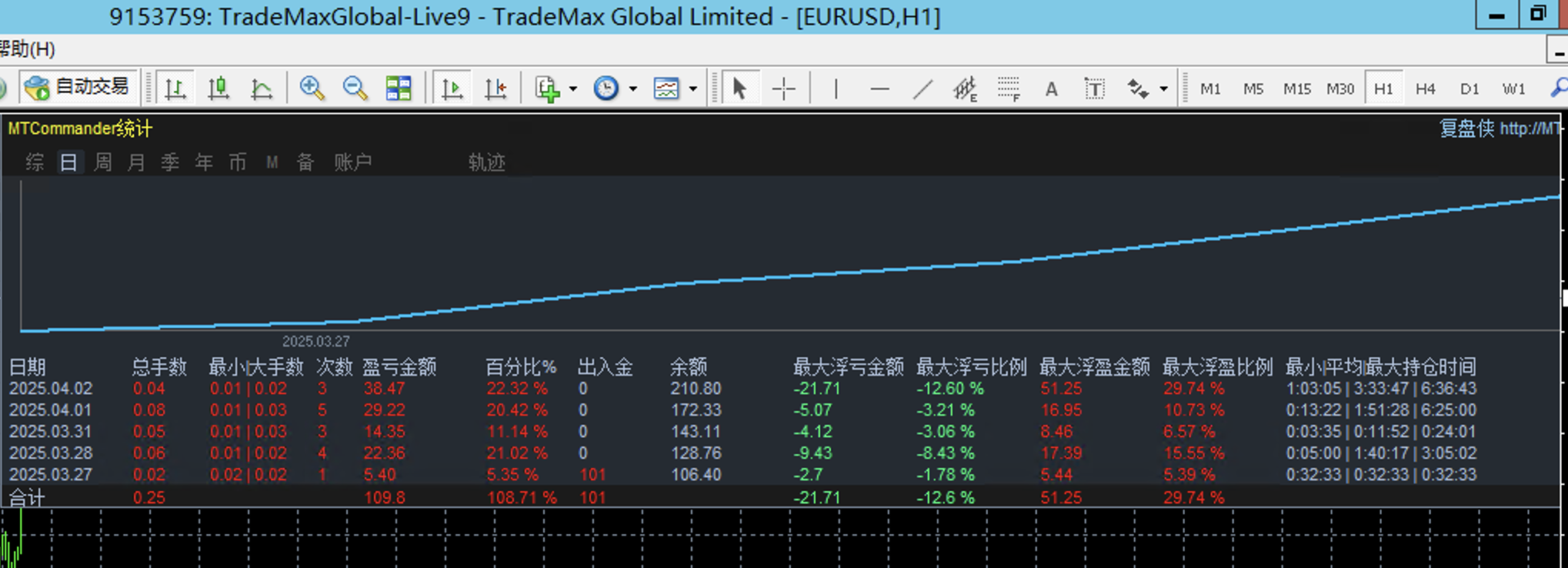Expand the indicators dropdown arrow
The height and width of the screenshot is (568, 1568).
click(573, 89)
